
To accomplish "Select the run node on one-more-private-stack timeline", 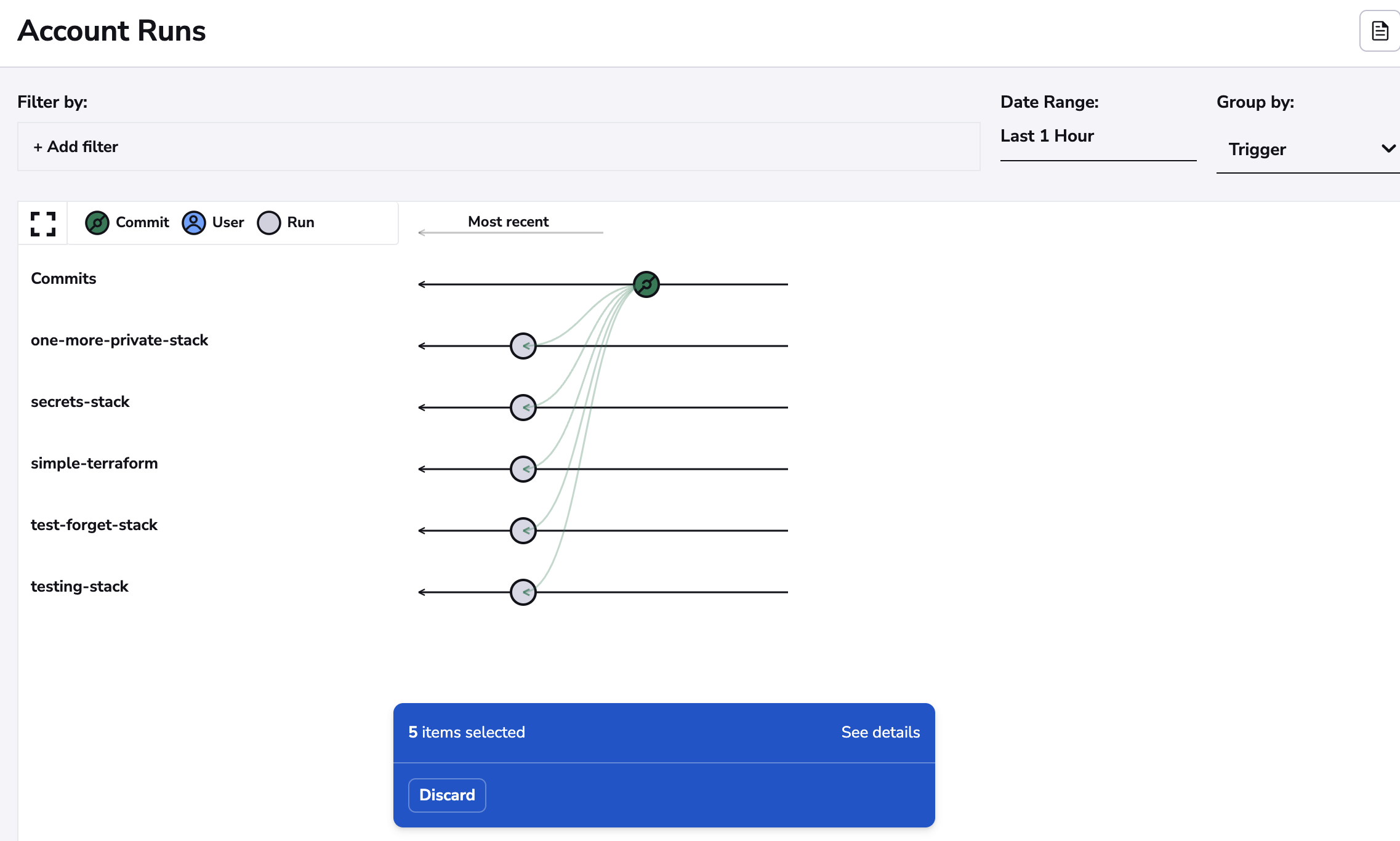I will 523,345.
